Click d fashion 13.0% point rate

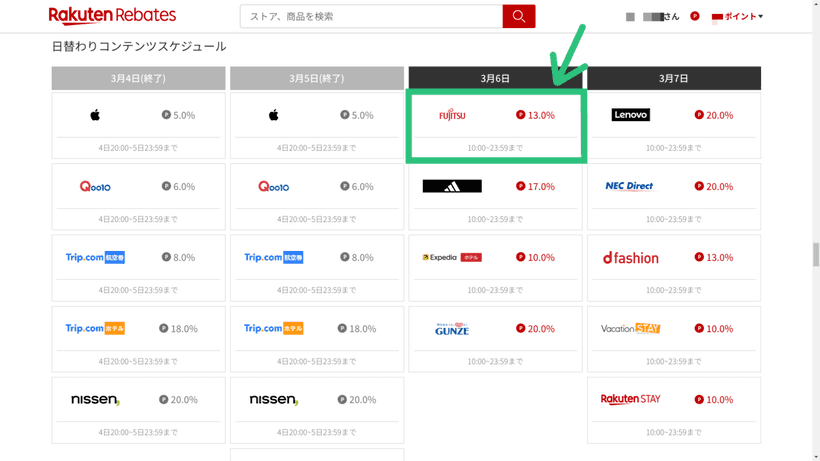pyautogui.click(x=714, y=258)
